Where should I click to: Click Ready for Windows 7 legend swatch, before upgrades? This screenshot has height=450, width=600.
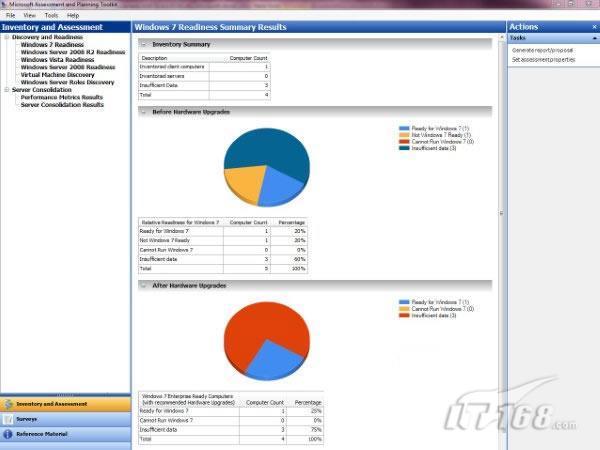pos(404,129)
